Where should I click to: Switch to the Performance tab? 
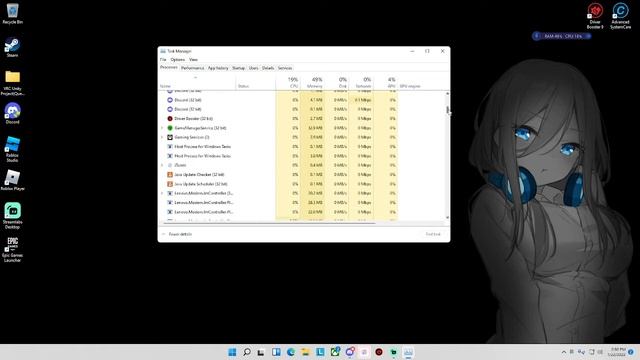192,68
